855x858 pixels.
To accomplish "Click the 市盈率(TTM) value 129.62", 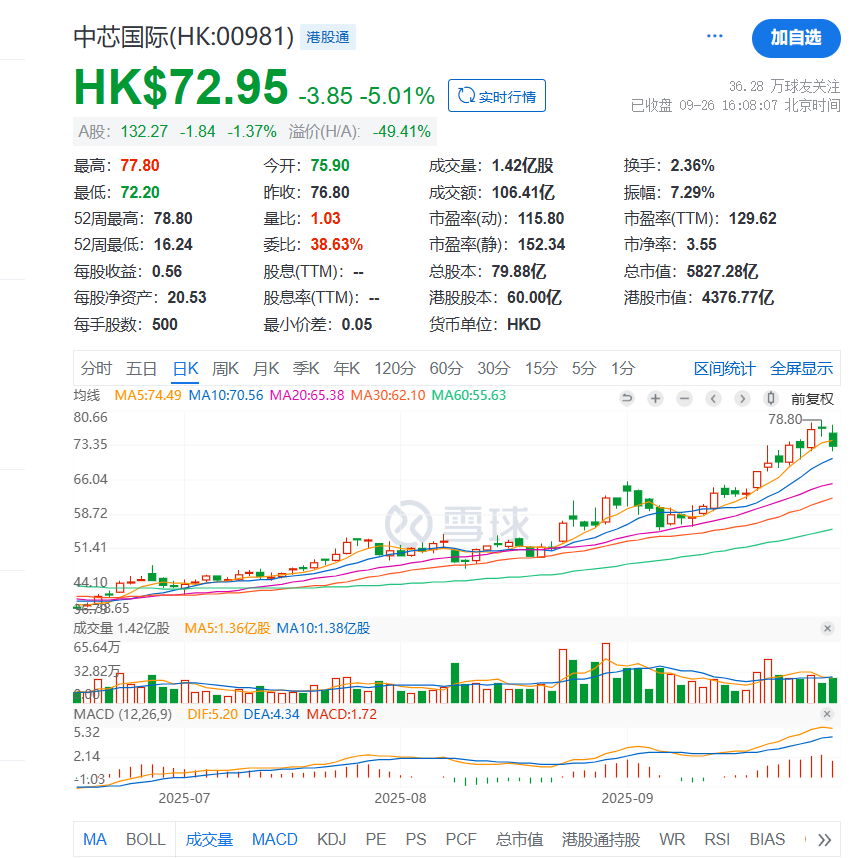I will (x=752, y=219).
